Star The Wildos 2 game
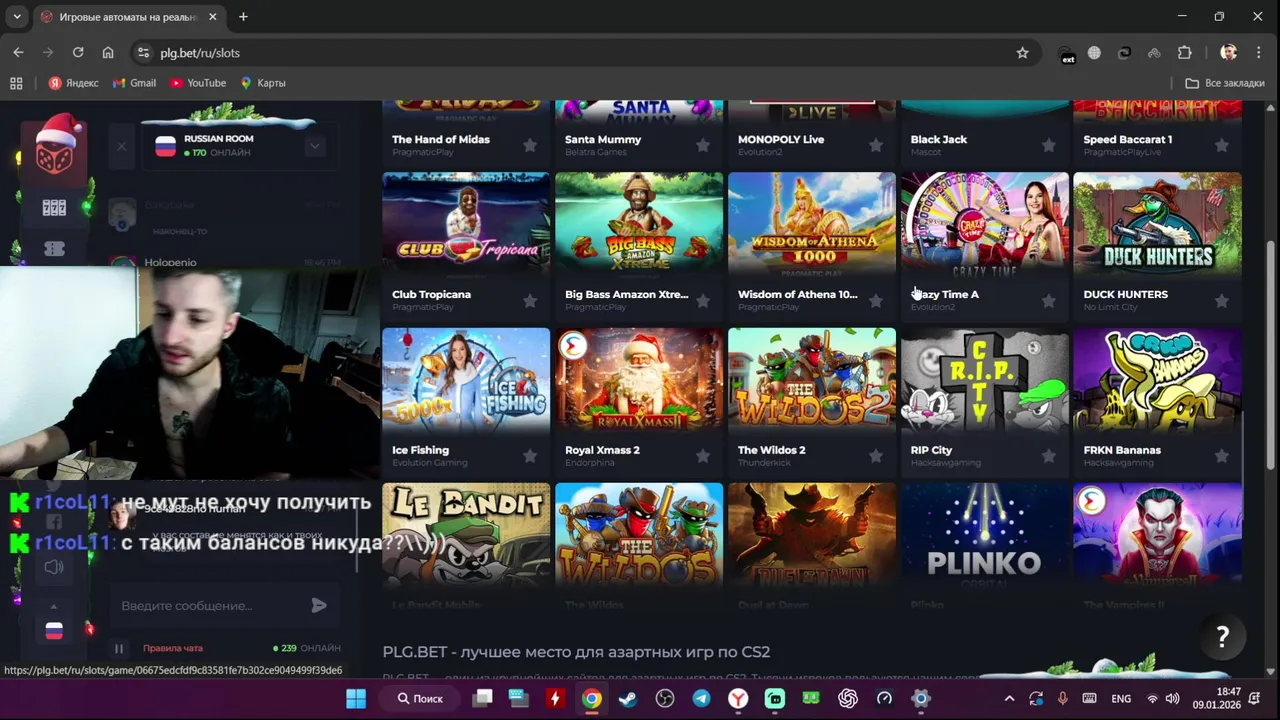The width and height of the screenshot is (1280, 720). click(x=876, y=456)
